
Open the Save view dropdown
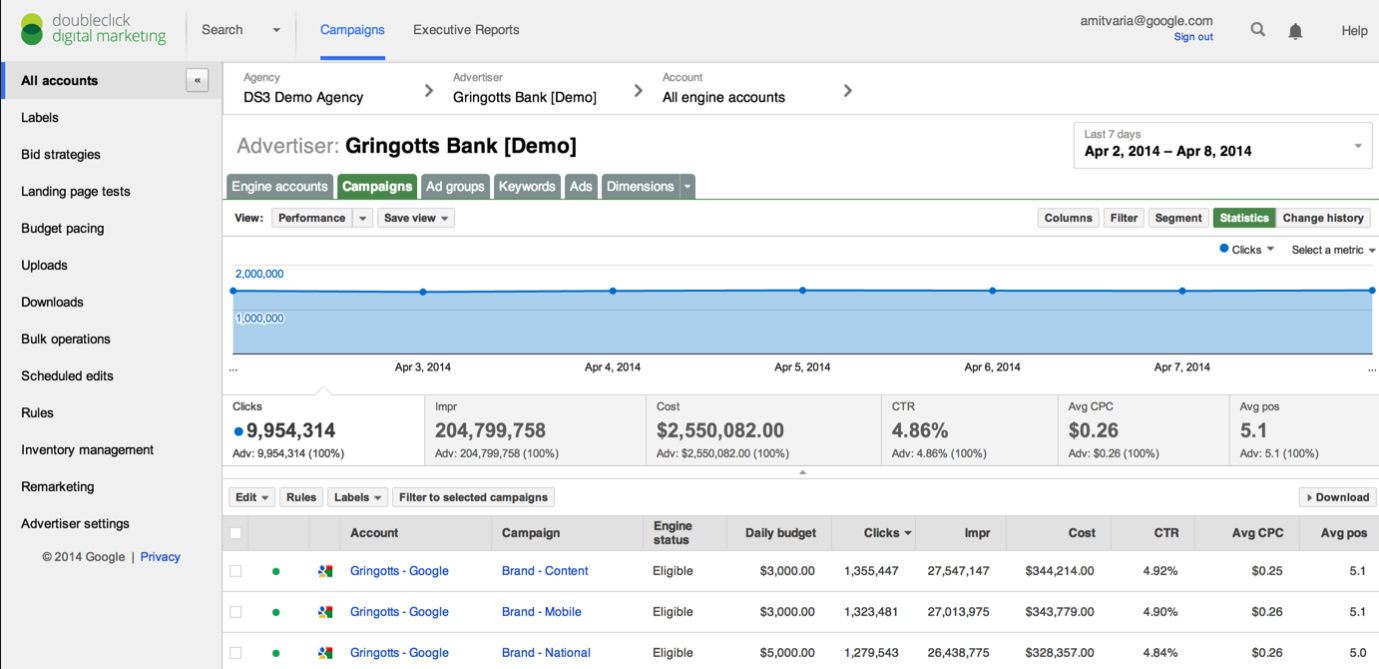[416, 218]
